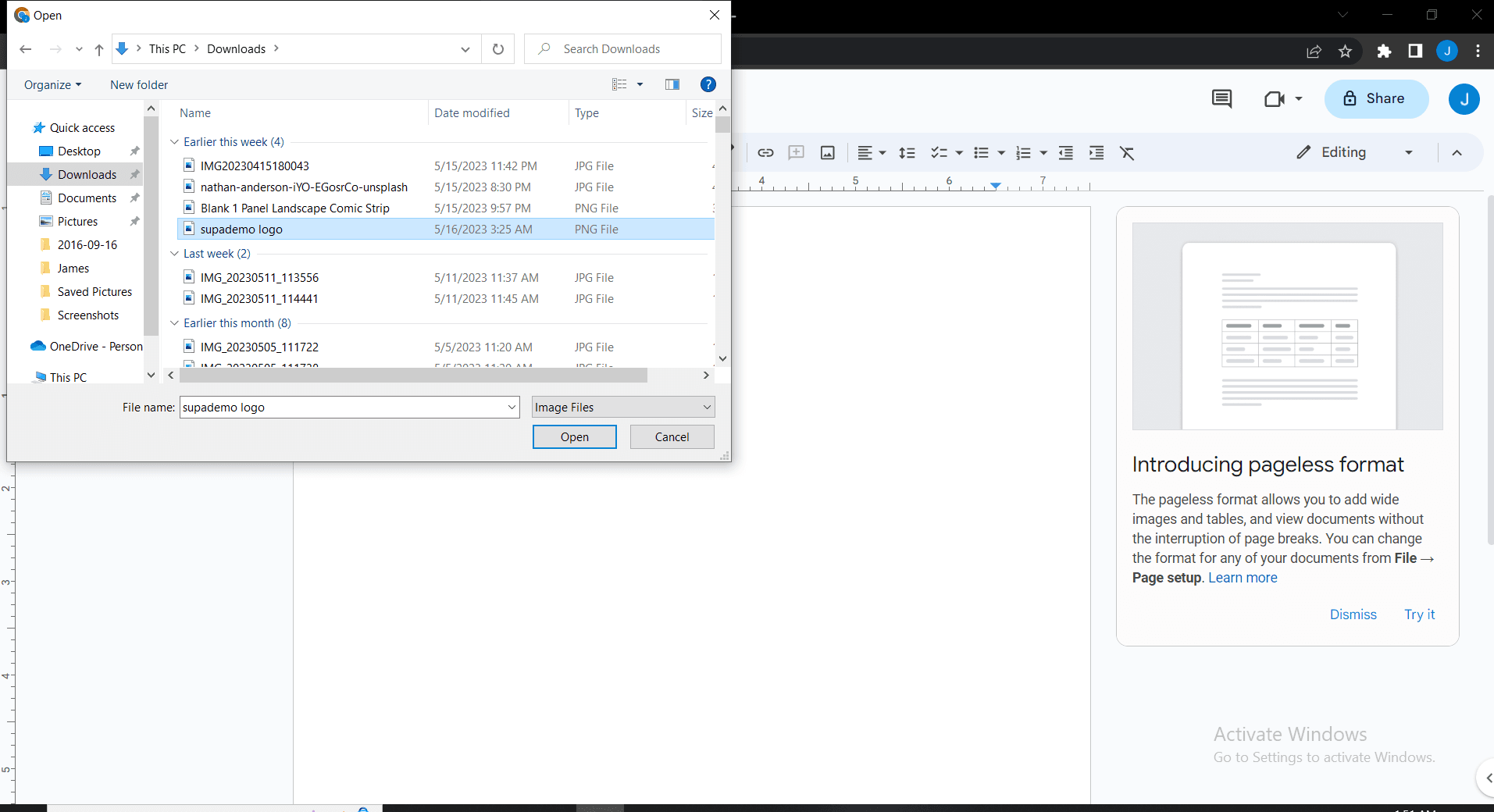
Task: Click inside the File name field
Action: 344,407
